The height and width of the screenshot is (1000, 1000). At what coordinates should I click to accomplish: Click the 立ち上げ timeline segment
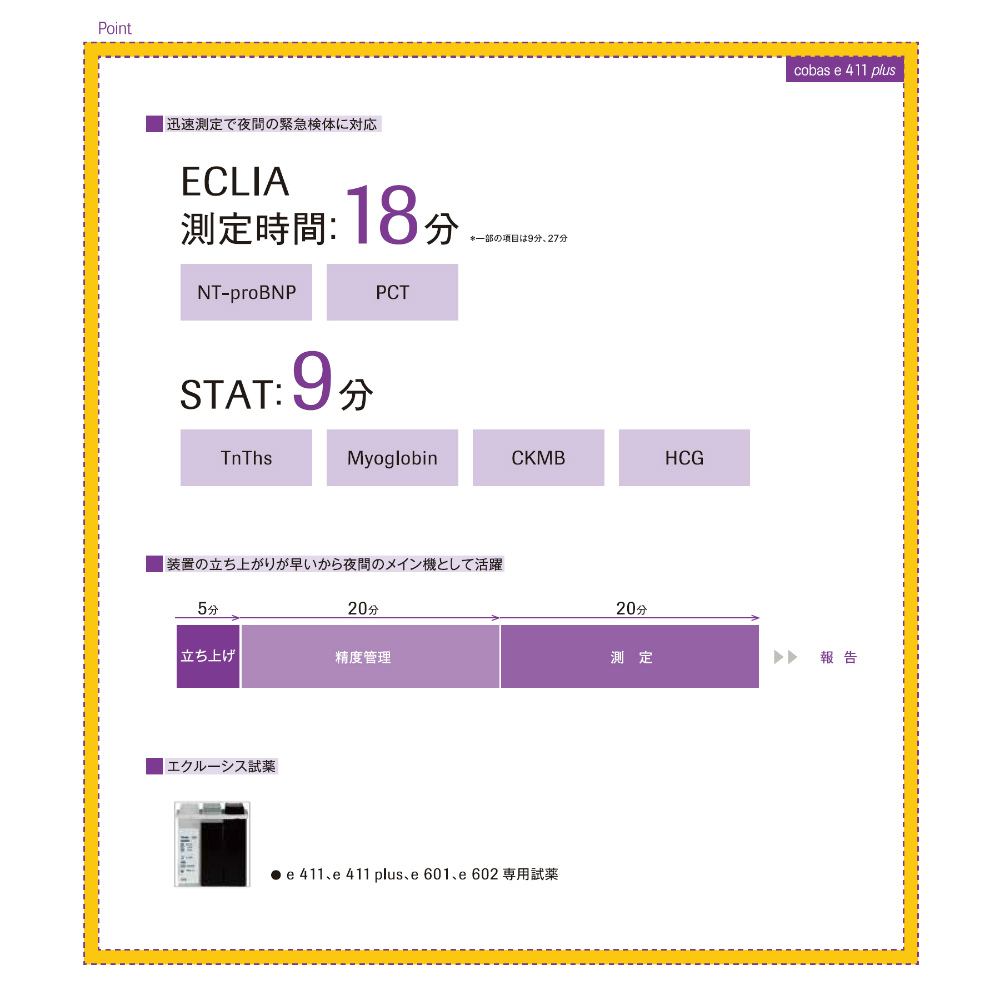[x=208, y=656]
